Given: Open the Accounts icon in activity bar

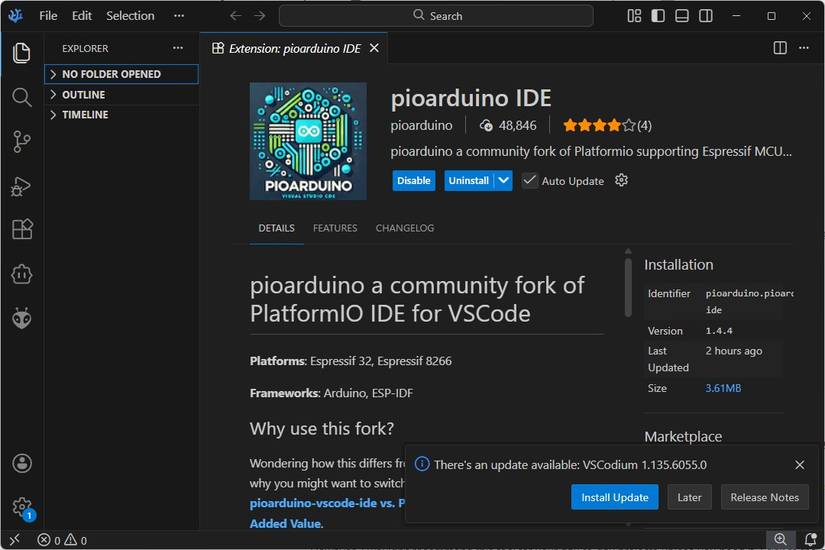Looking at the screenshot, I should pyautogui.click(x=22, y=463).
